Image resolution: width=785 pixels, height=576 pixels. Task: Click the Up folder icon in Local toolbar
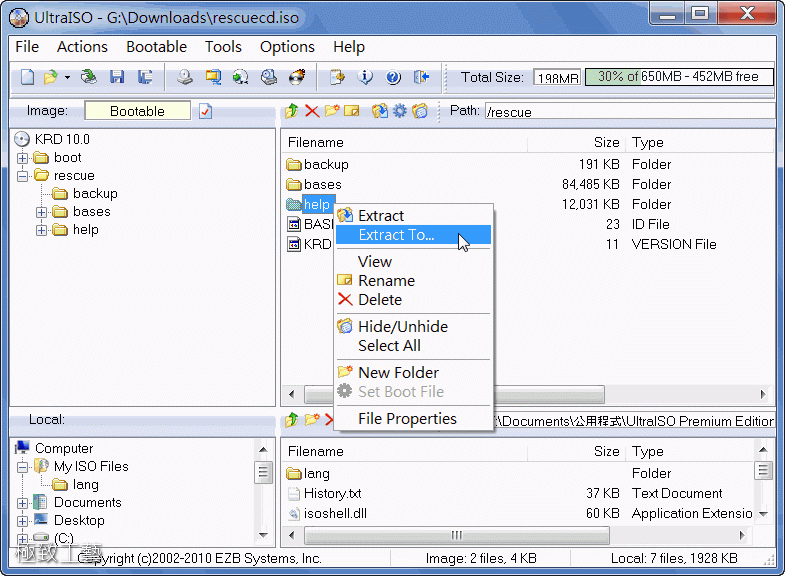[x=291, y=419]
